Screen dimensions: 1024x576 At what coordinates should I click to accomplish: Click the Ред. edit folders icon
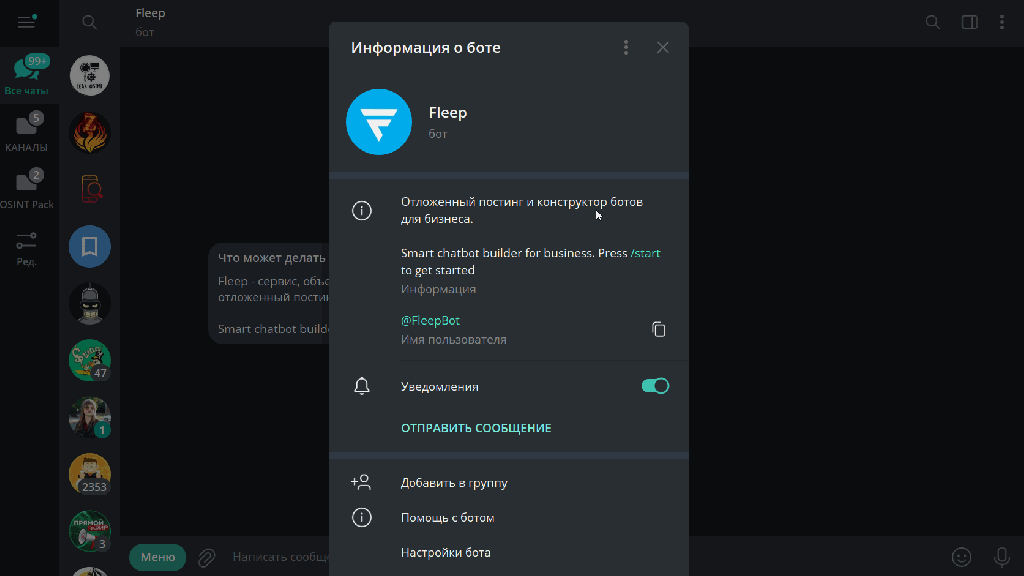[27, 247]
